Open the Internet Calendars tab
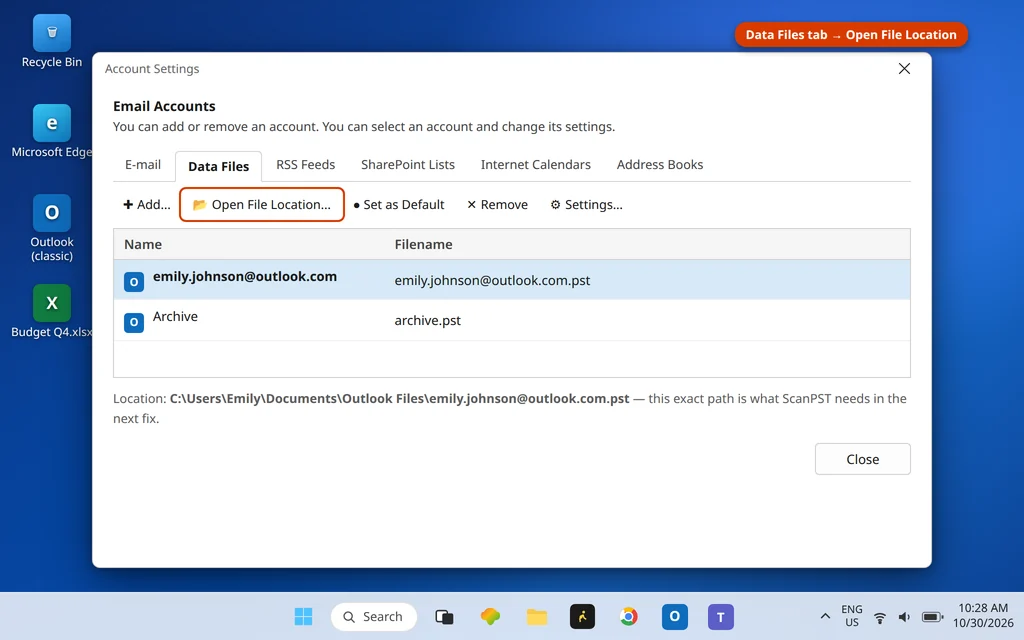The image size is (1024, 640). [x=536, y=165]
